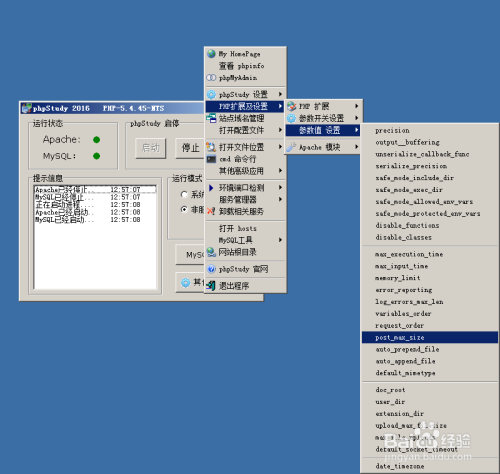Click the MySQL green status indicator
500x474 pixels.
(x=97, y=156)
